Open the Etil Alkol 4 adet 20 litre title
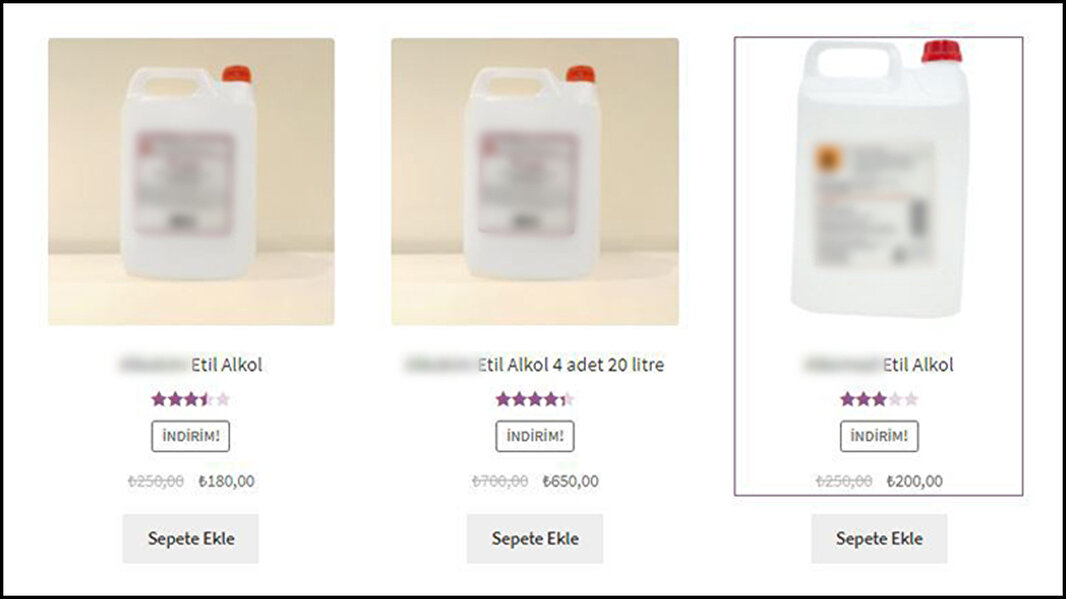The width and height of the screenshot is (1066, 599). coord(535,365)
